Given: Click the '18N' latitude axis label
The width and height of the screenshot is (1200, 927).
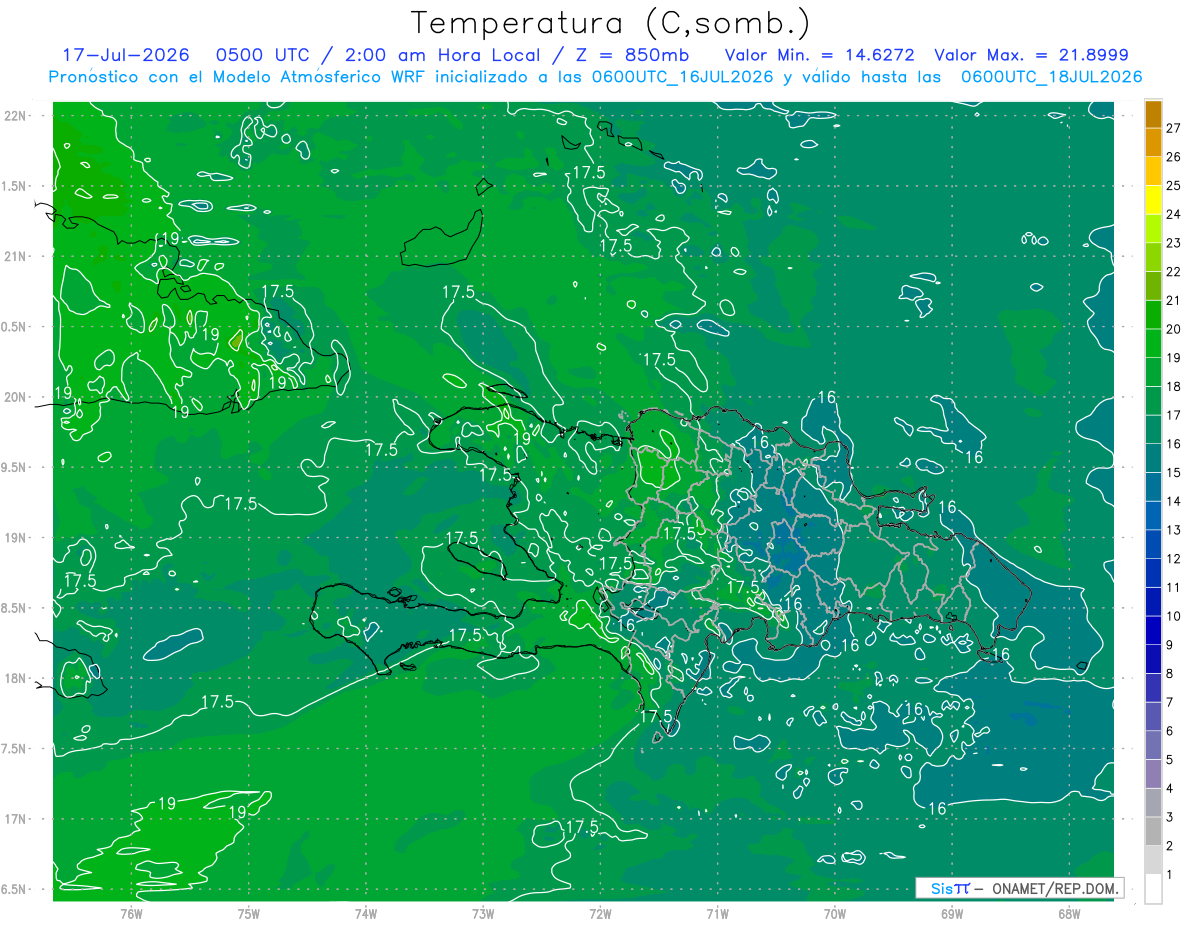Looking at the screenshot, I should (15, 678).
